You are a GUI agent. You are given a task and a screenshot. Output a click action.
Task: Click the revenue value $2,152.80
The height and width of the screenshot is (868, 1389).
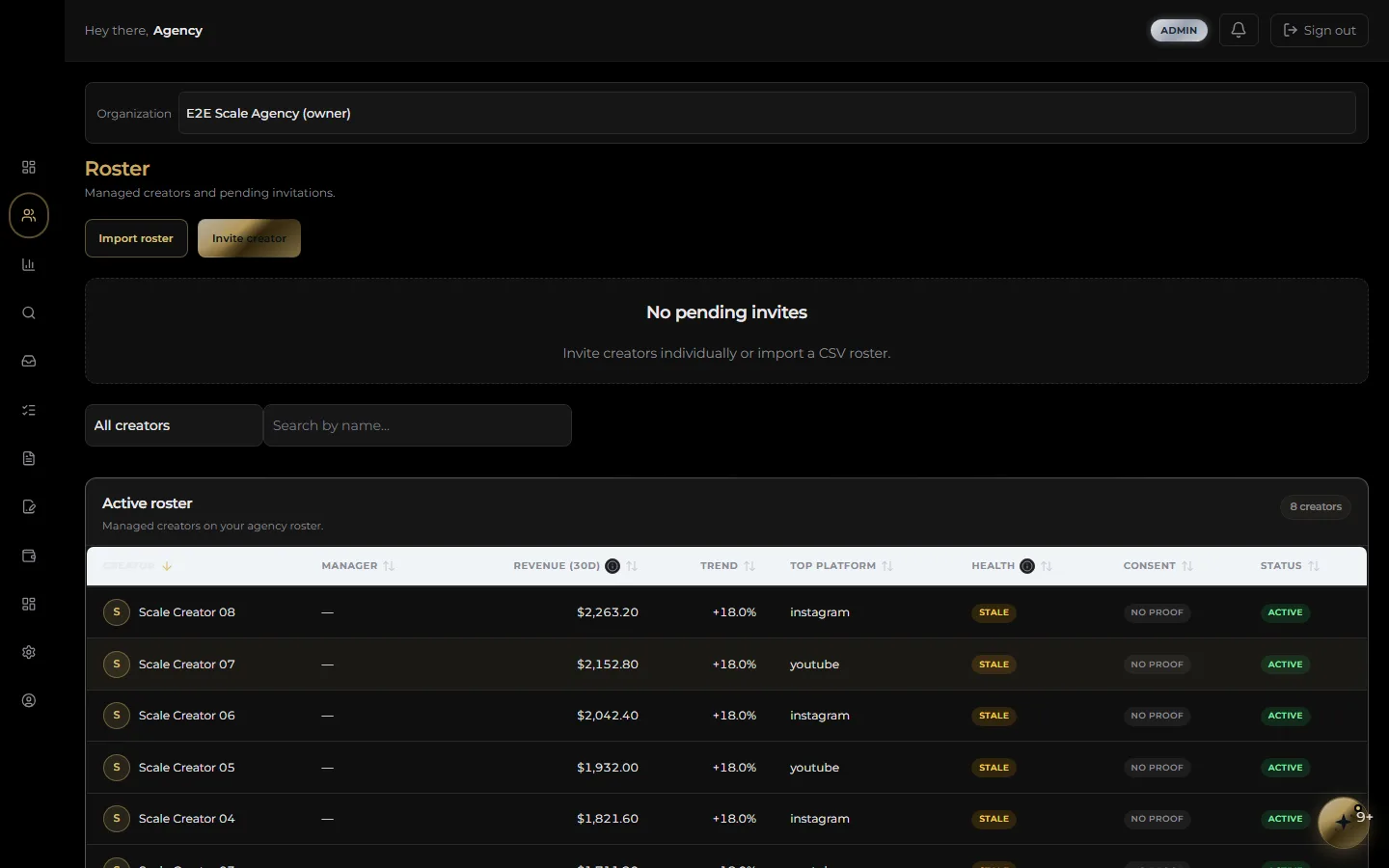point(608,665)
